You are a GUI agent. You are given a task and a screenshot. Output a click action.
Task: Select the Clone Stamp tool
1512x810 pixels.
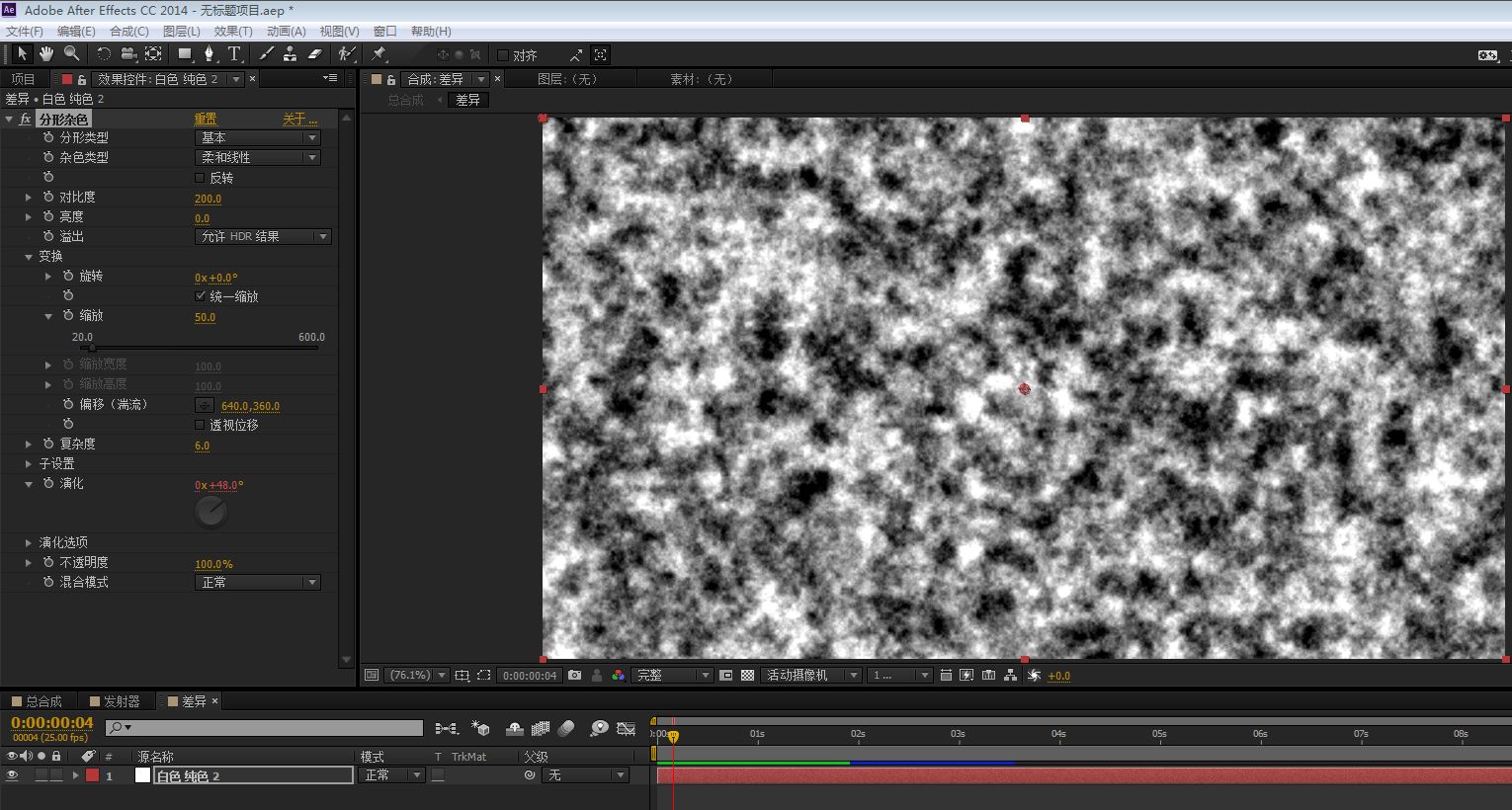point(290,54)
